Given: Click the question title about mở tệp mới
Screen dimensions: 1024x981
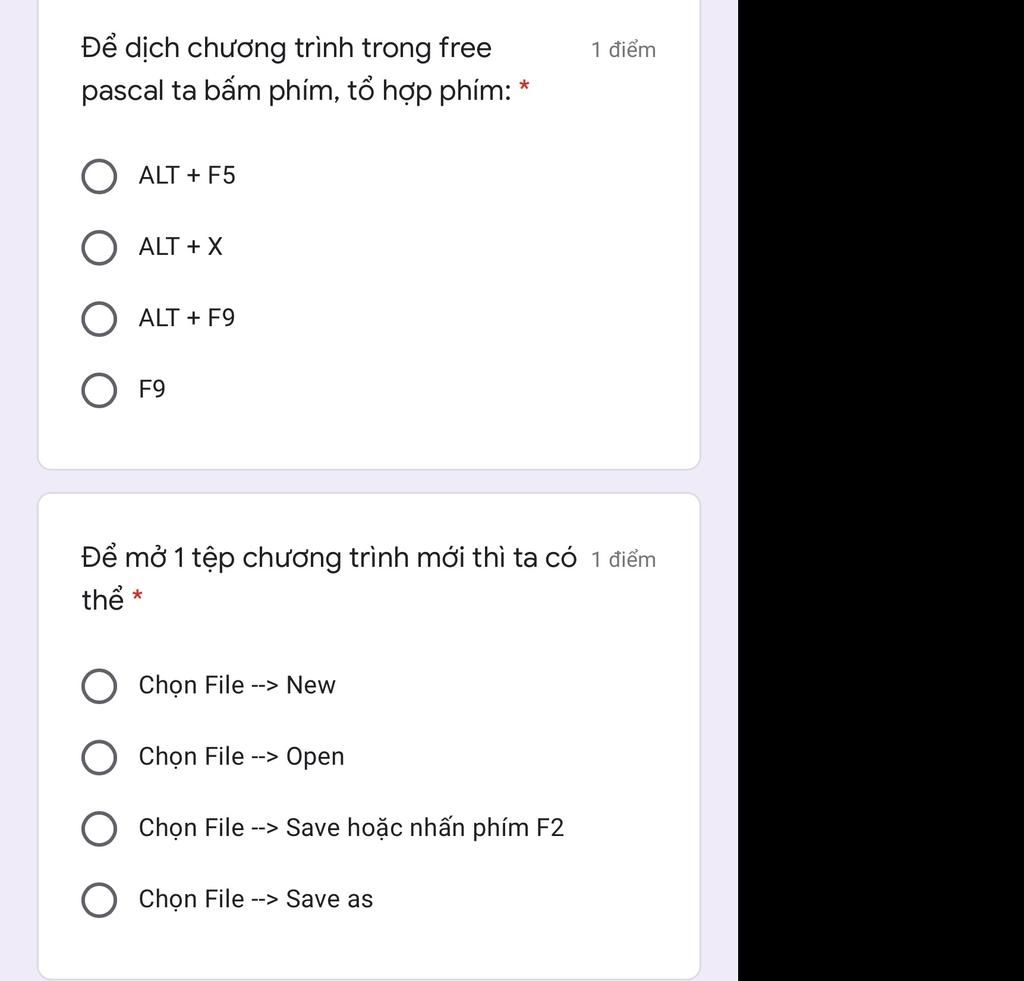Looking at the screenshot, I should pyautogui.click(x=329, y=579).
